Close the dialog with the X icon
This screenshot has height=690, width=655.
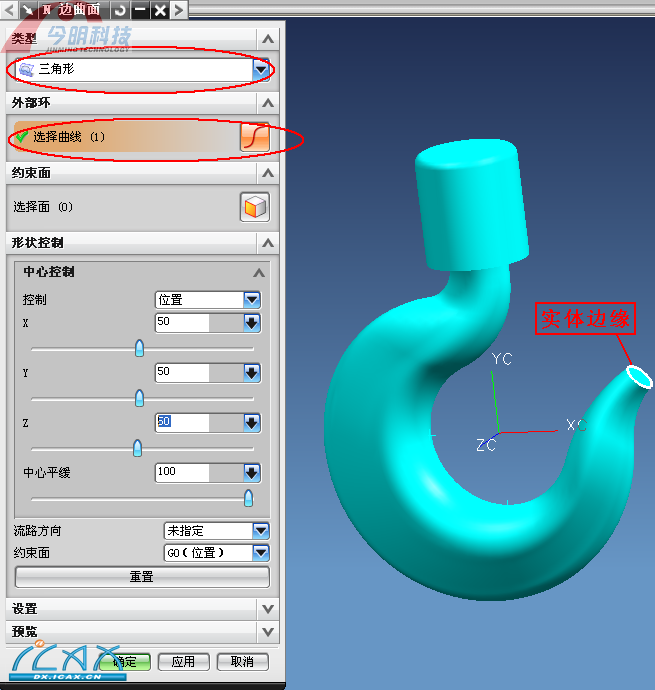[160, 10]
